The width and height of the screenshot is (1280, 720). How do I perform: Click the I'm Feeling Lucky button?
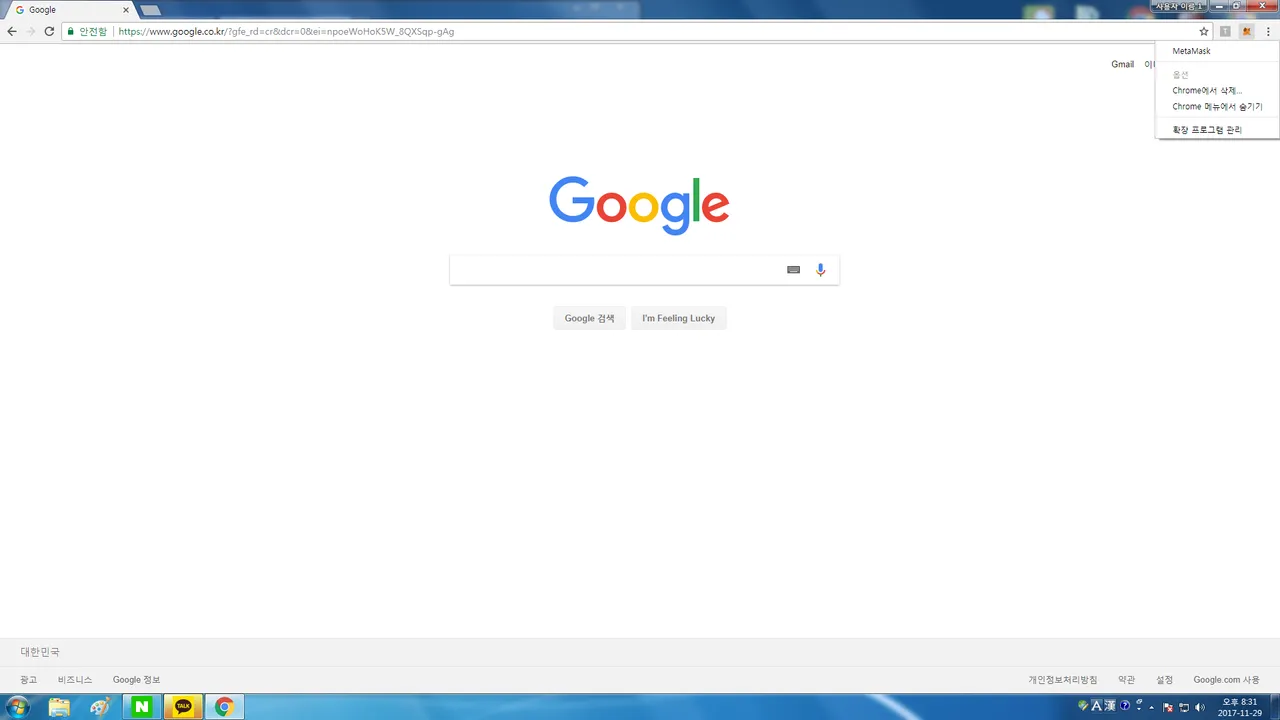(678, 318)
